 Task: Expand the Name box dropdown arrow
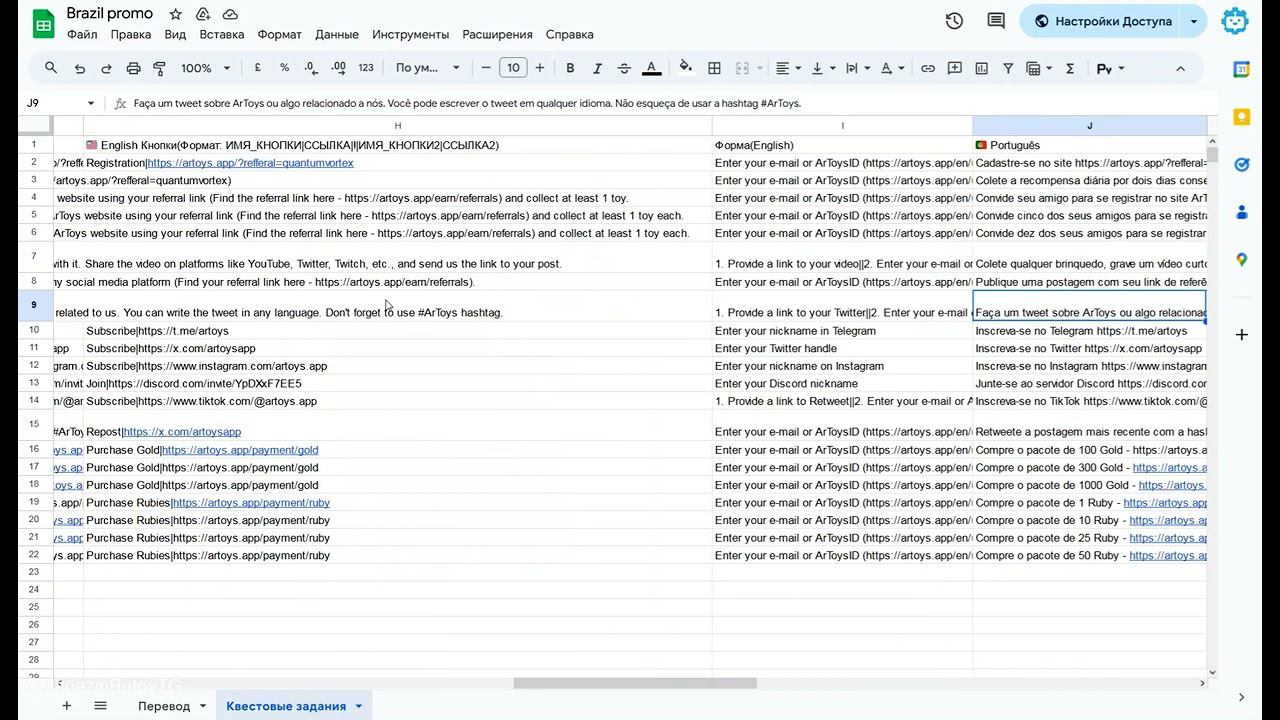90,103
